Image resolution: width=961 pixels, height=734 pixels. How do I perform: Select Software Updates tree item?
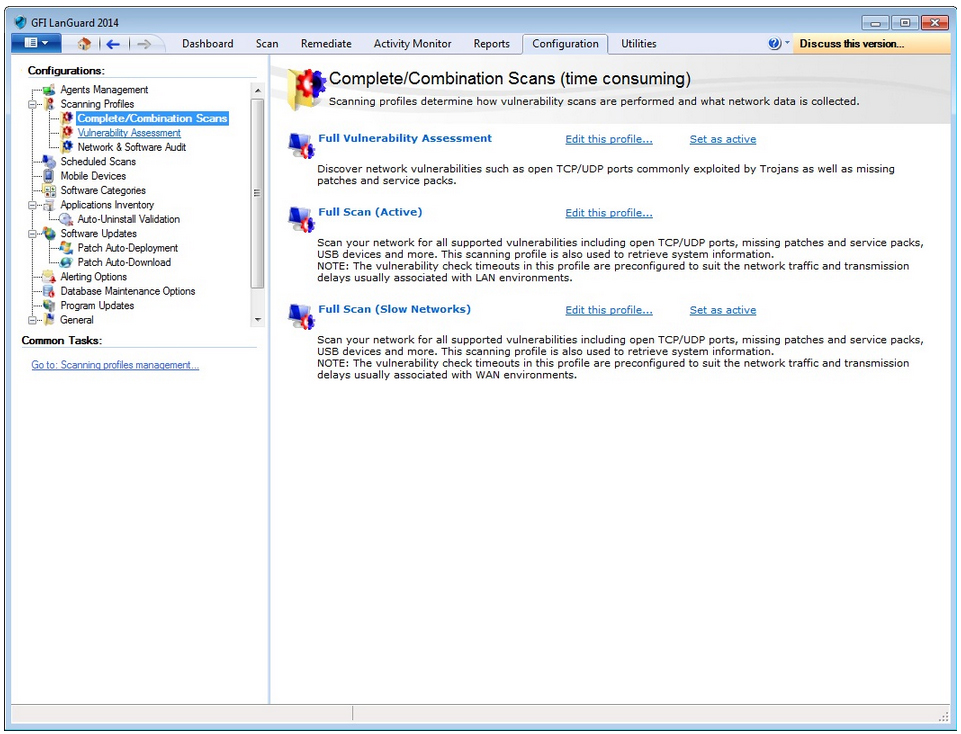tap(99, 233)
